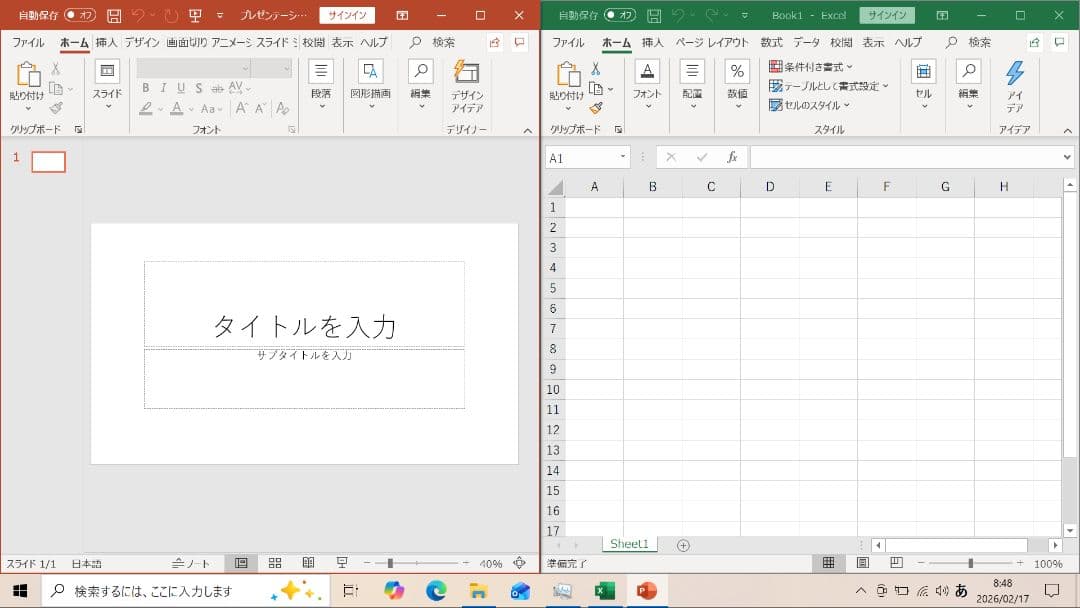Toggle Bold formatting in PowerPoint

pos(145,88)
